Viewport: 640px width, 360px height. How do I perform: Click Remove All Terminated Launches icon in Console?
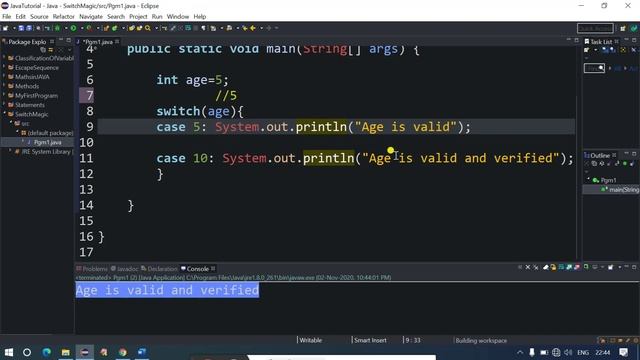pos(536,267)
